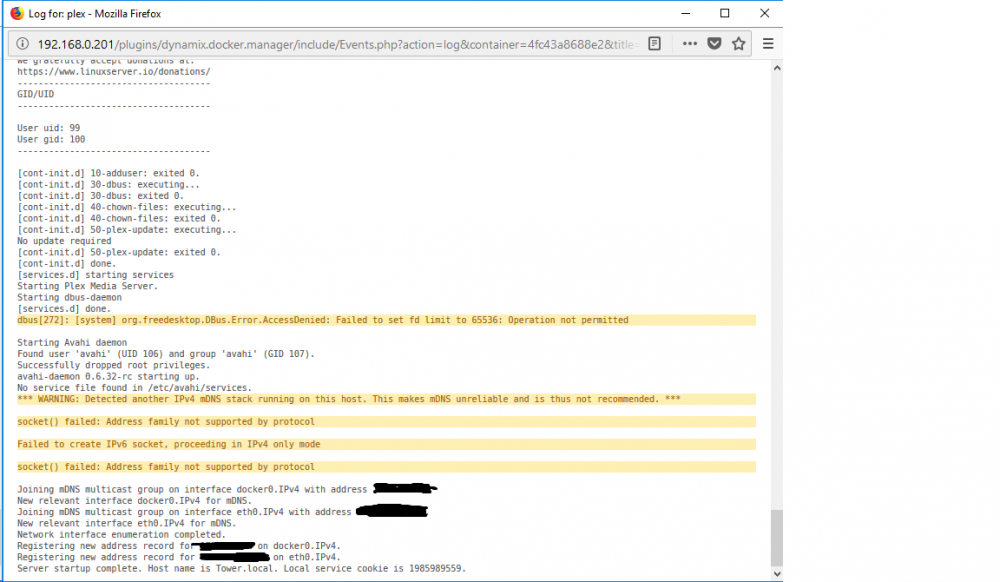Screen dimensions: 1000x582
Task: Click 'No update required' line
Action: (64, 242)
